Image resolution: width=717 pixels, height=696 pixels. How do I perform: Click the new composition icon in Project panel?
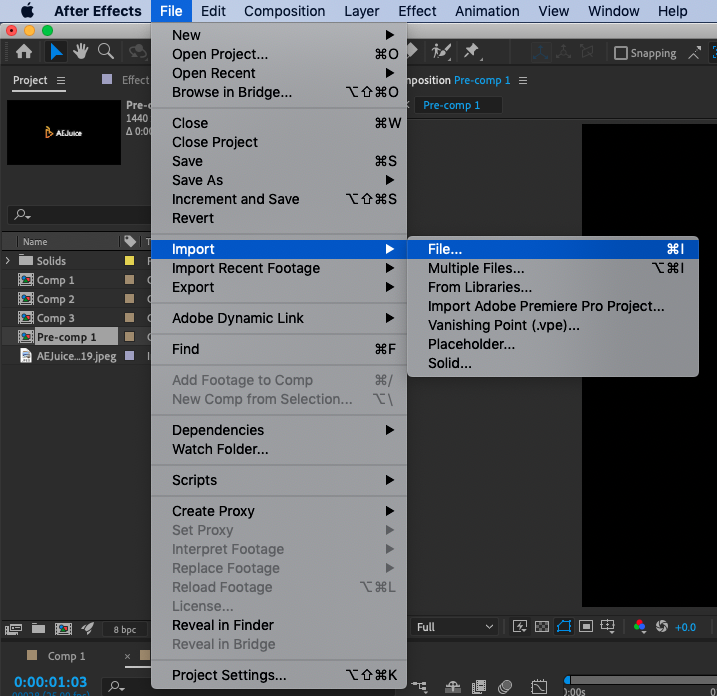[x=62, y=629]
